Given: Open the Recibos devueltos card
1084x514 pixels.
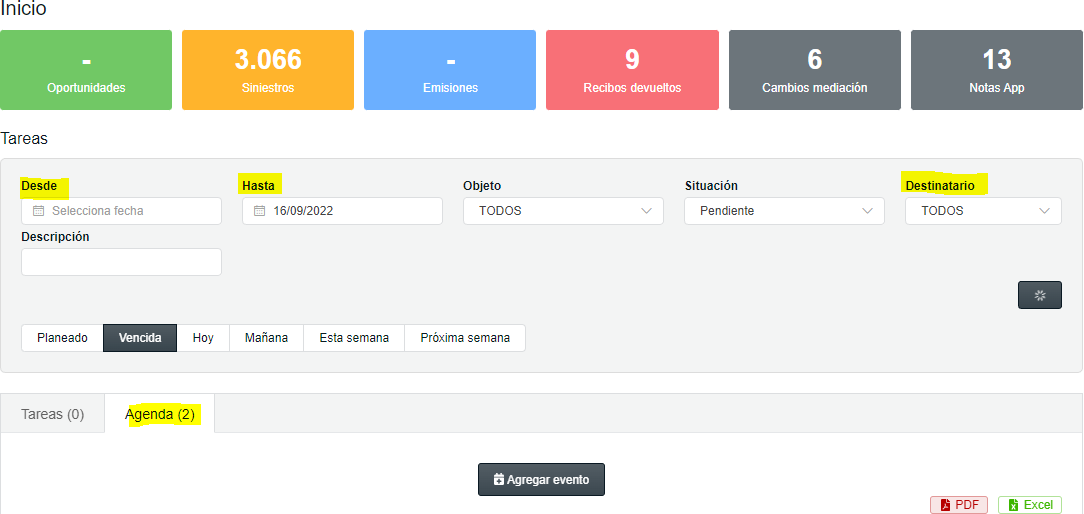Looking at the screenshot, I should pos(632,70).
